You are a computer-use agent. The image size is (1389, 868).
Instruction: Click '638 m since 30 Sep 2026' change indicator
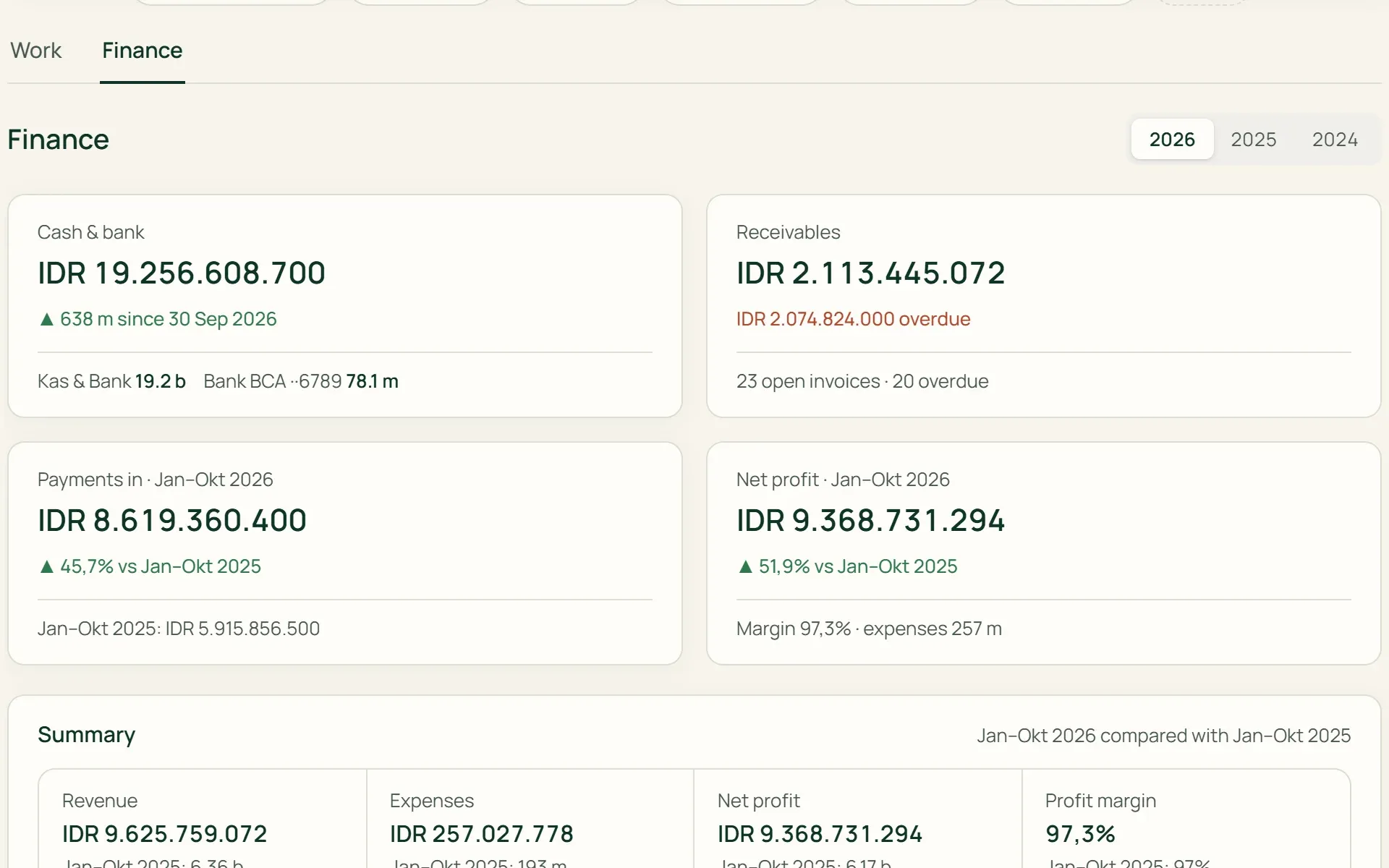(x=157, y=319)
